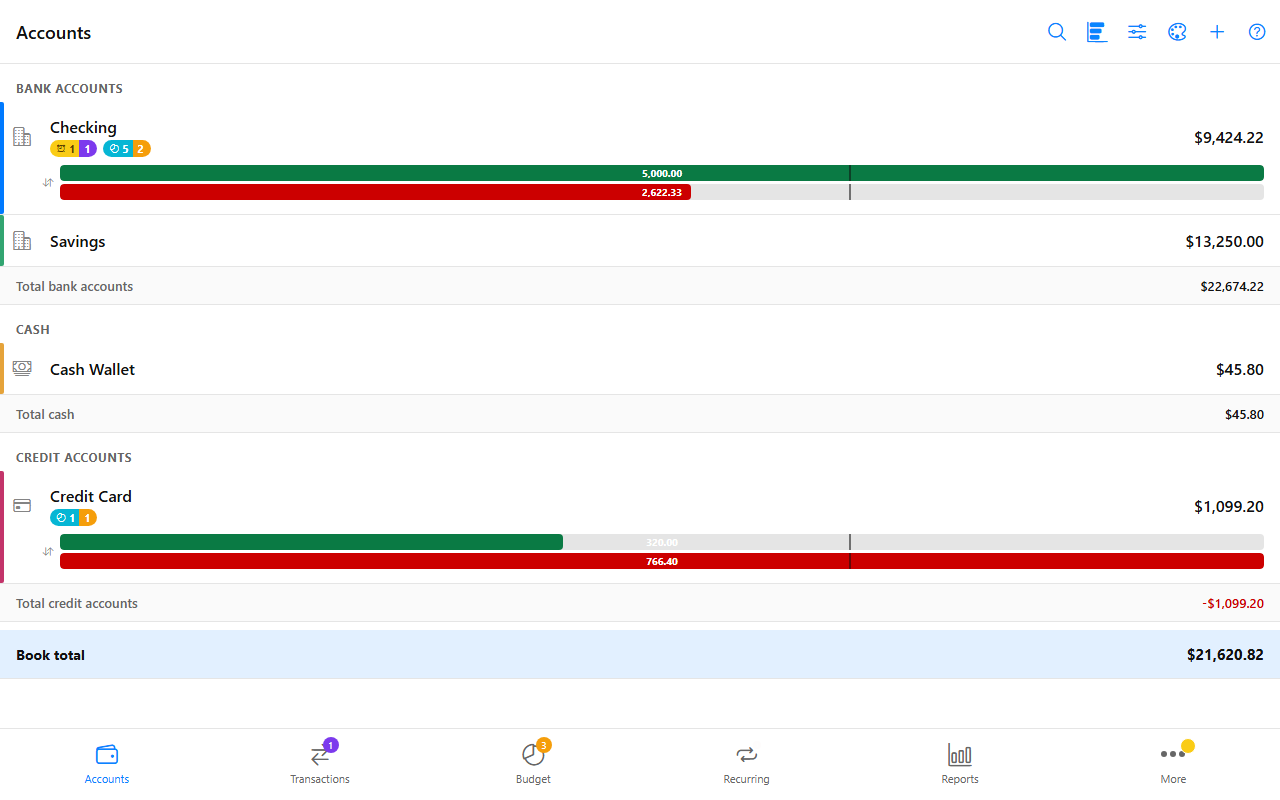This screenshot has width=1280, height=800.
Task: Click the Savings account building icon
Action: 22,241
